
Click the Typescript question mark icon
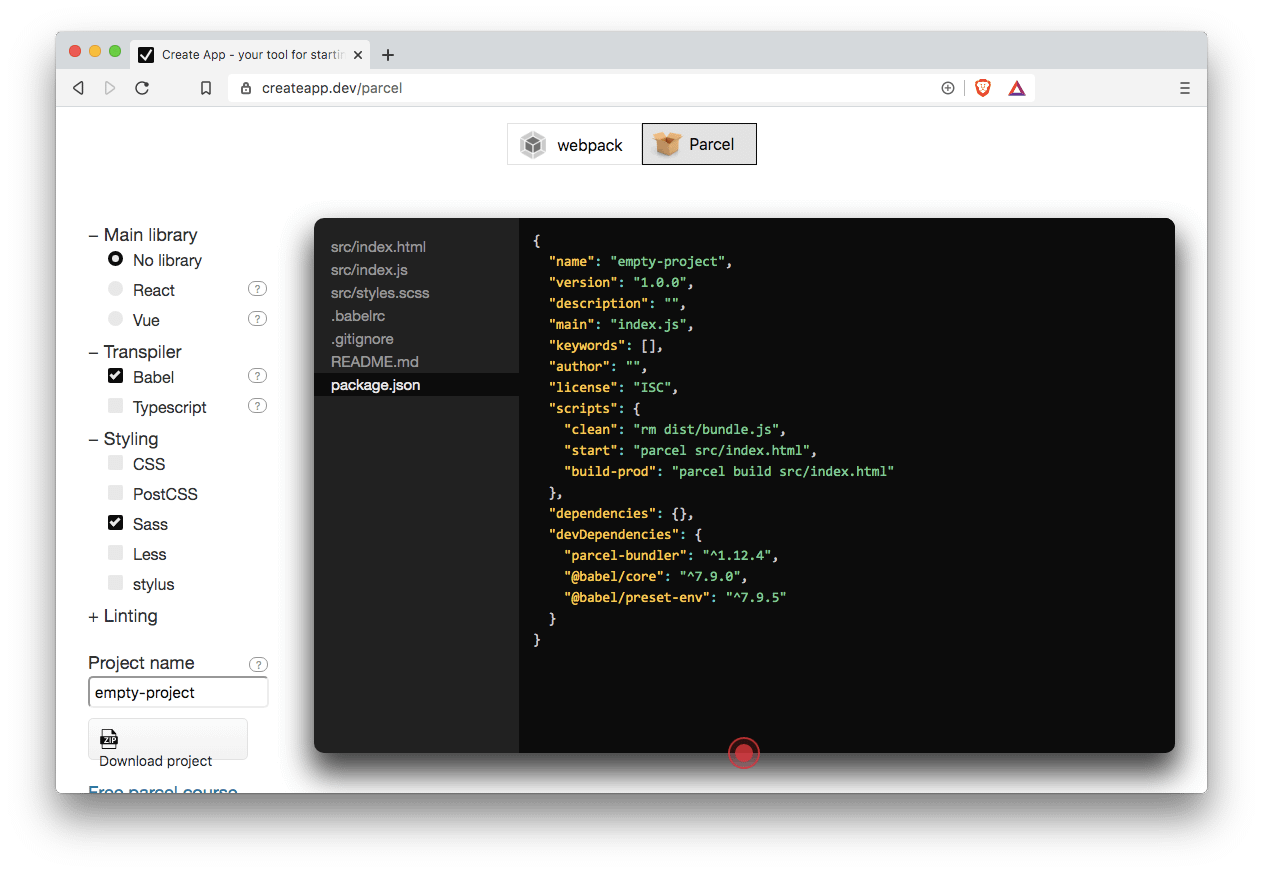(257, 405)
